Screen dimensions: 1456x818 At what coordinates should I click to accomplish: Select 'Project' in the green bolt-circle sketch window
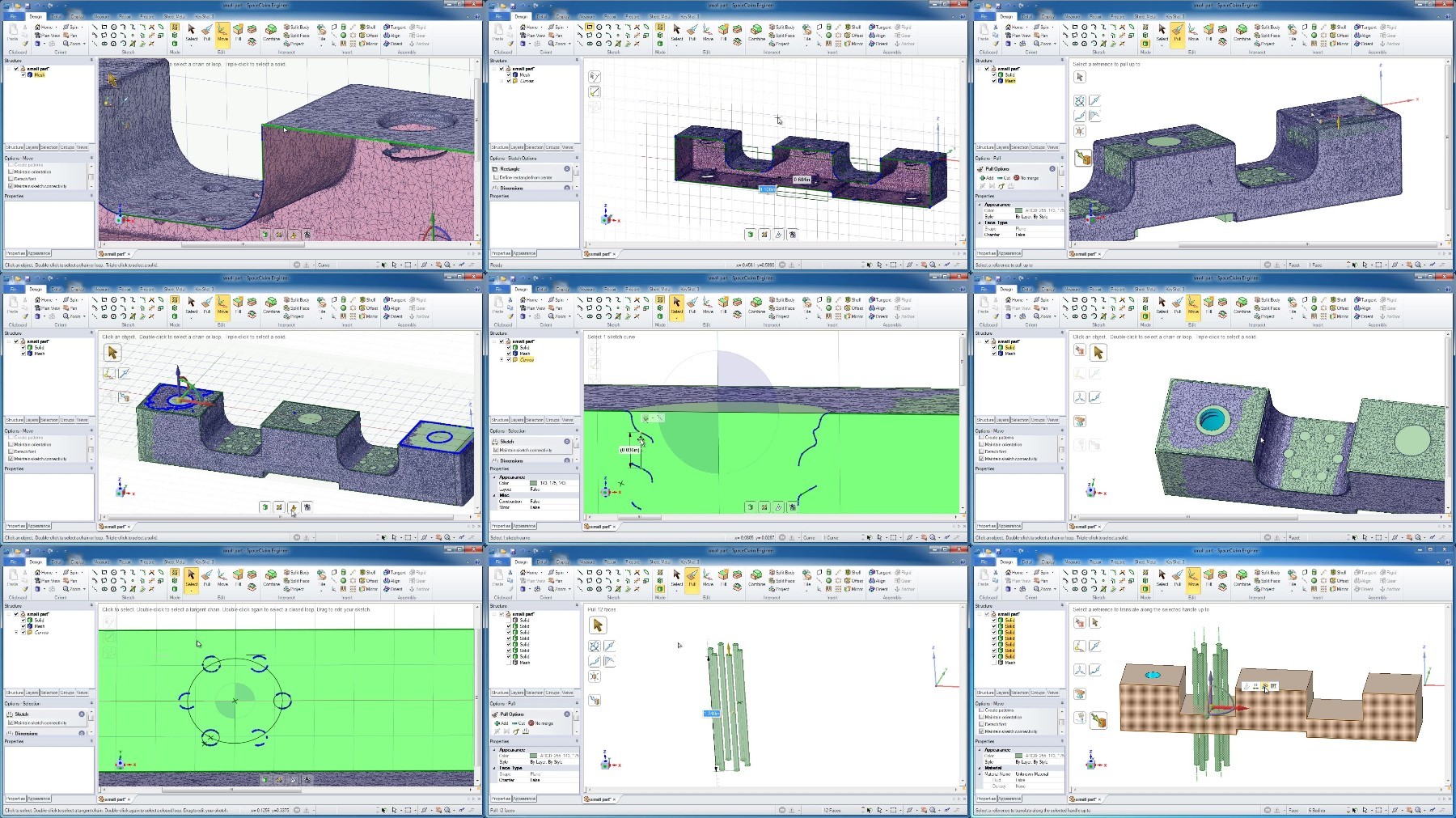click(x=294, y=589)
